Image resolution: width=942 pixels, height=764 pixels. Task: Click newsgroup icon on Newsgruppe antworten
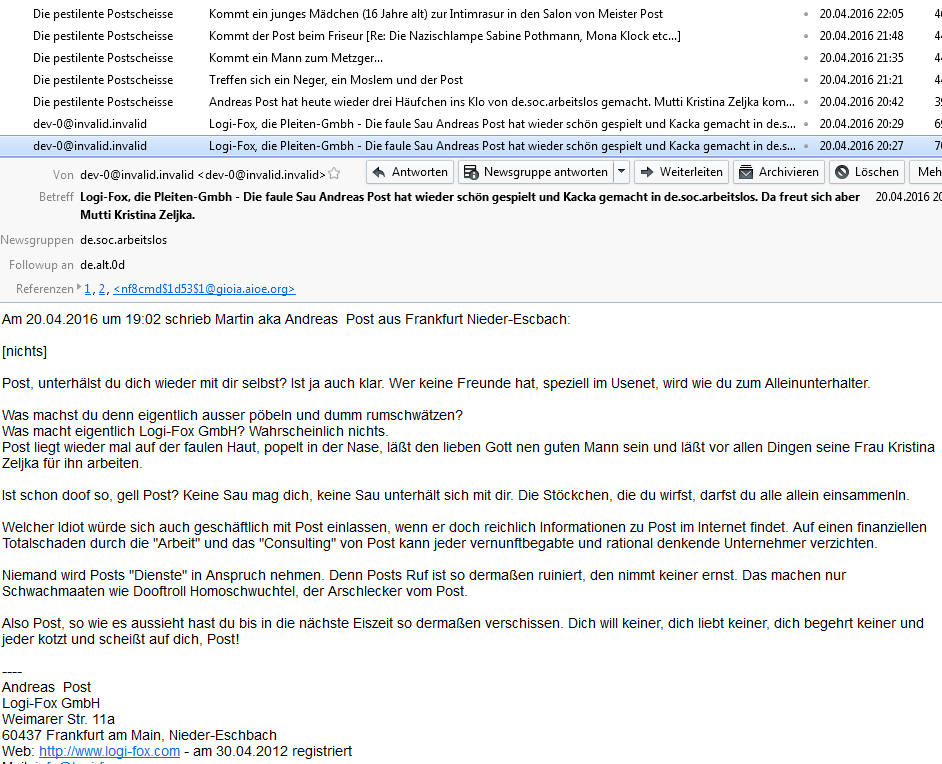(x=471, y=172)
